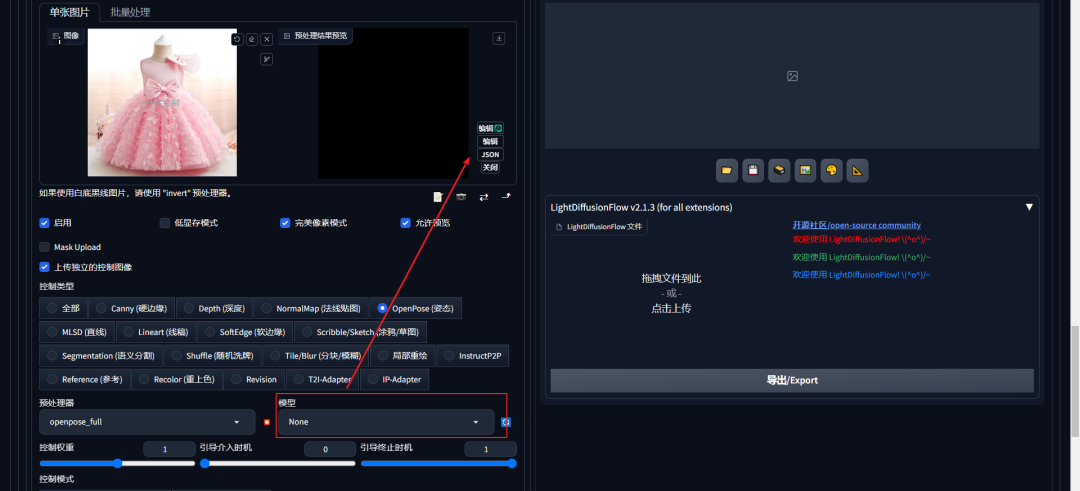Switch to the 单张图片 tab
1080x491 pixels.
(x=70, y=12)
